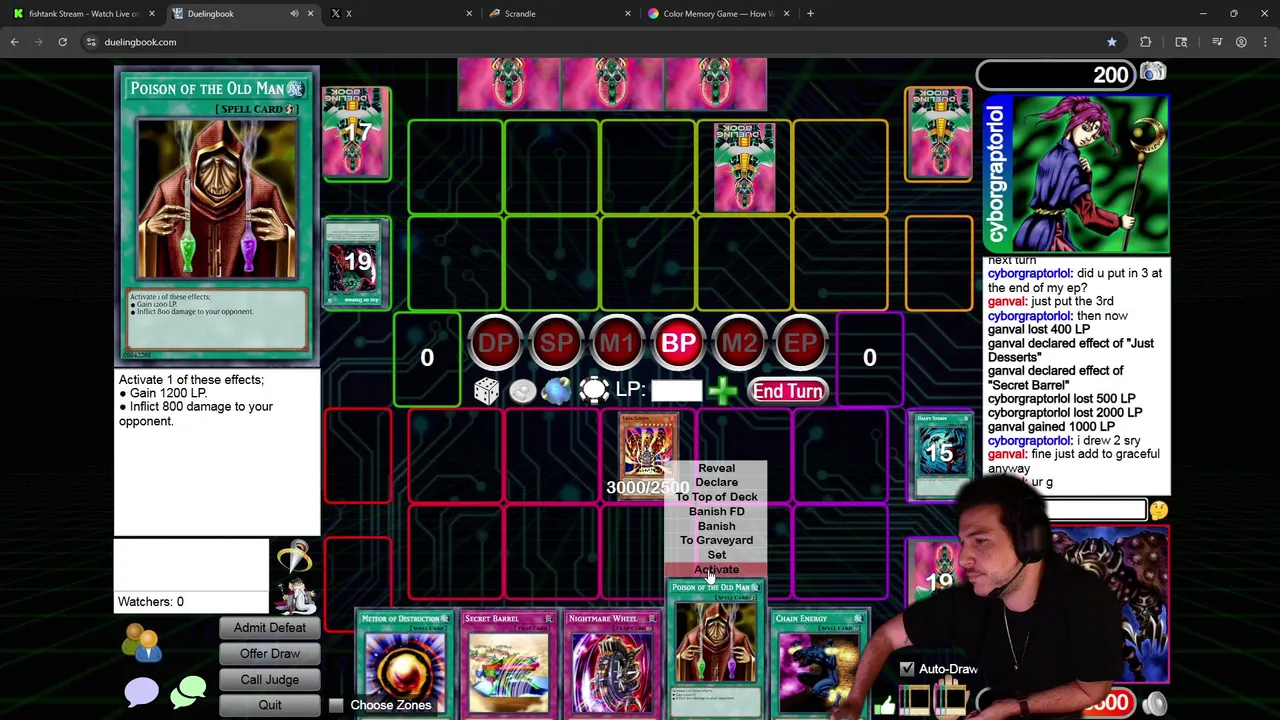1280x720 pixels.
Task: Roll the die icon
Action: [486, 391]
